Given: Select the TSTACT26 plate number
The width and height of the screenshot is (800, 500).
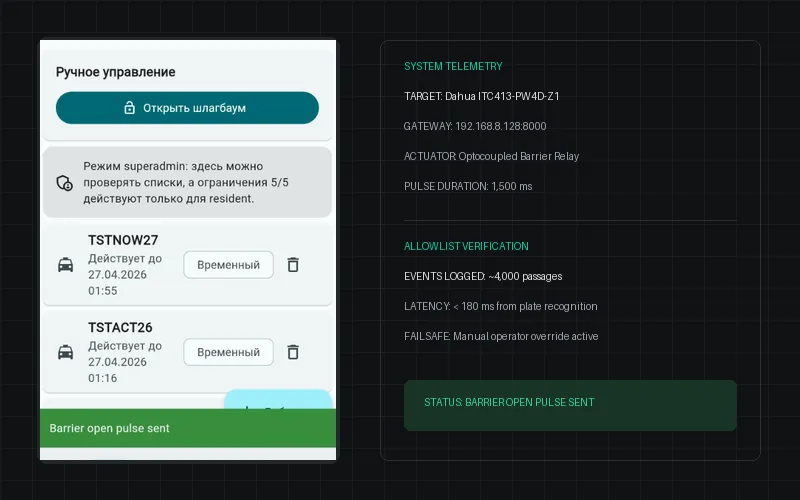Looking at the screenshot, I should [x=120, y=327].
